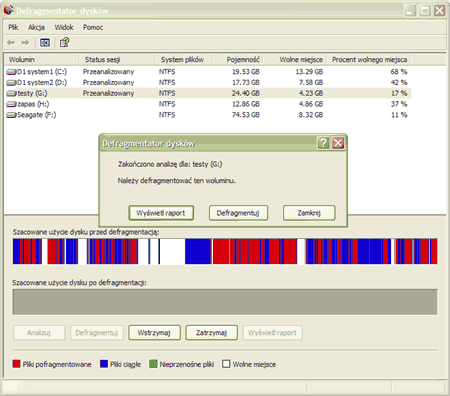Sort by the Wolne miejsce column header

tap(295, 60)
